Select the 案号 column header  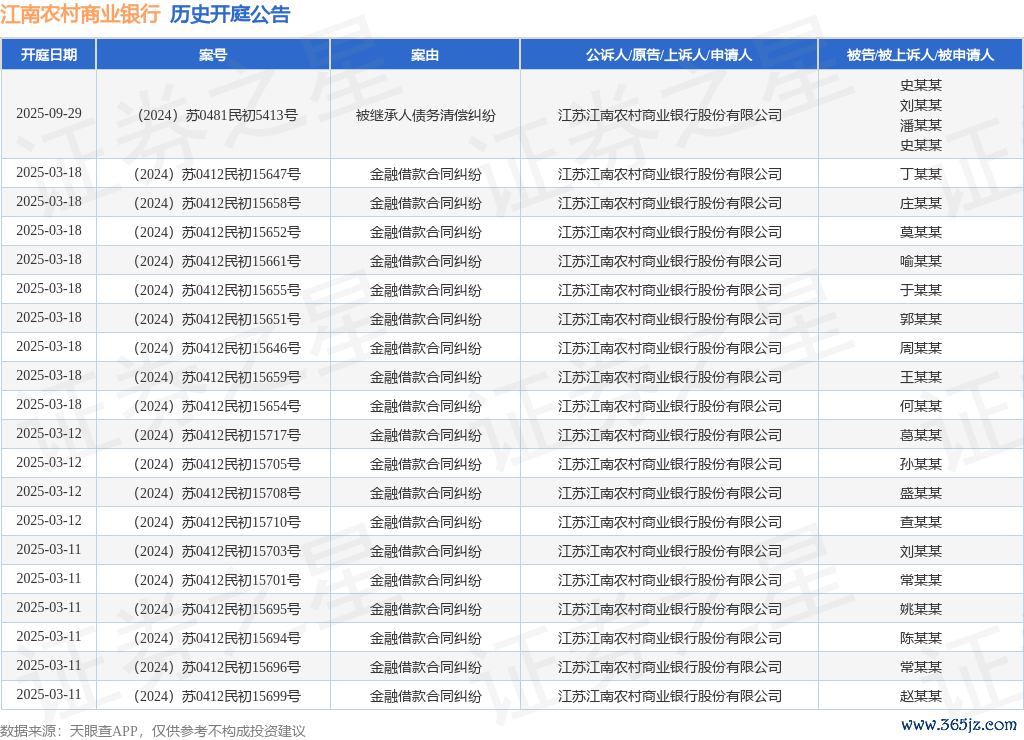213,55
